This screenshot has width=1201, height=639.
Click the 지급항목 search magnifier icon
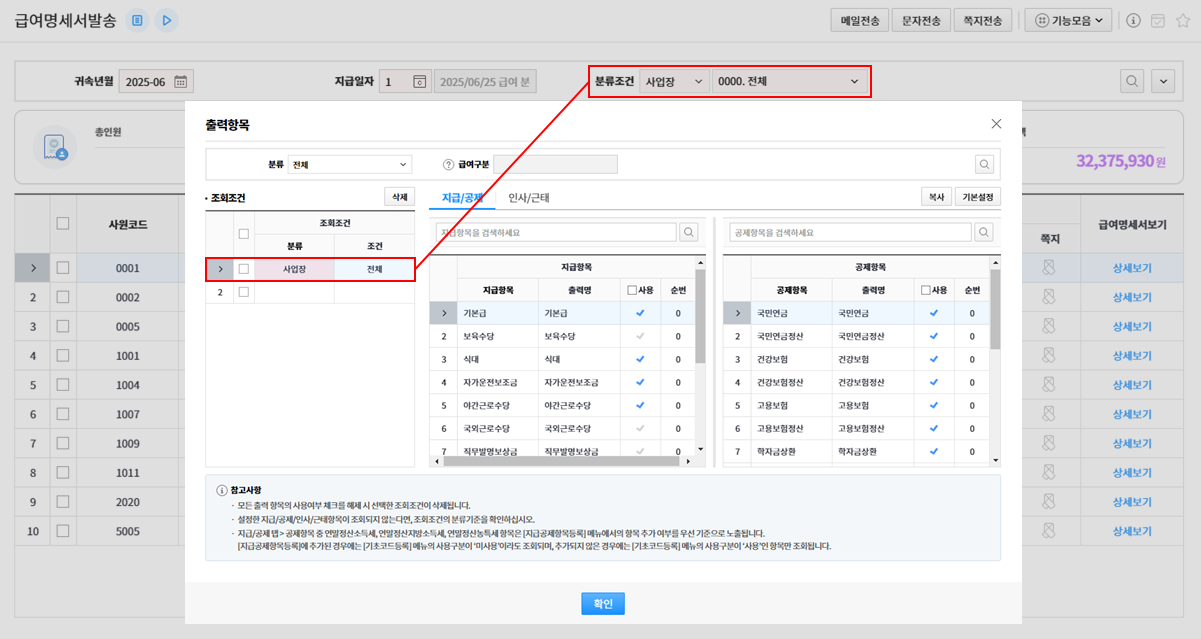click(689, 232)
